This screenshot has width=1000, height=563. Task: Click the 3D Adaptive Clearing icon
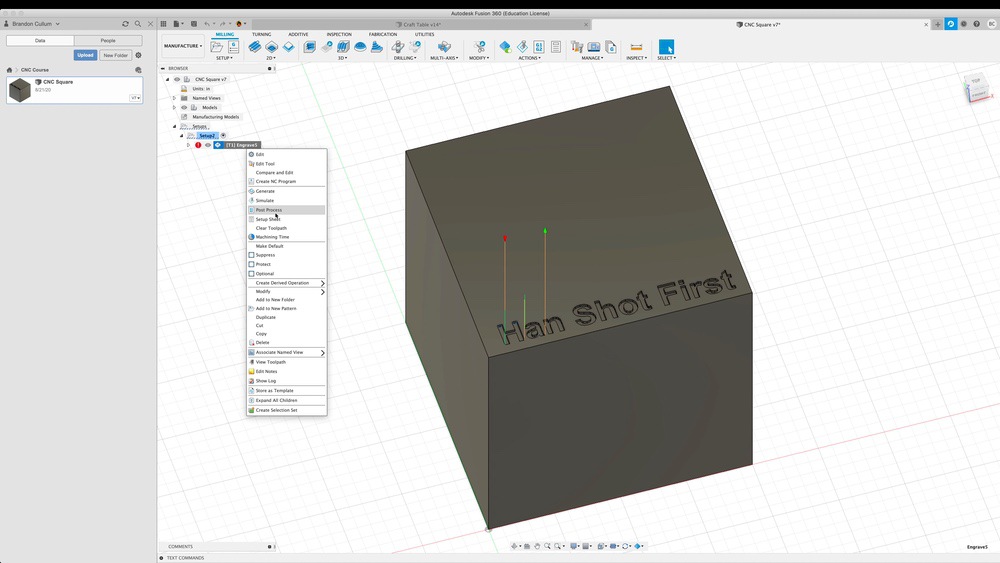[x=309, y=47]
